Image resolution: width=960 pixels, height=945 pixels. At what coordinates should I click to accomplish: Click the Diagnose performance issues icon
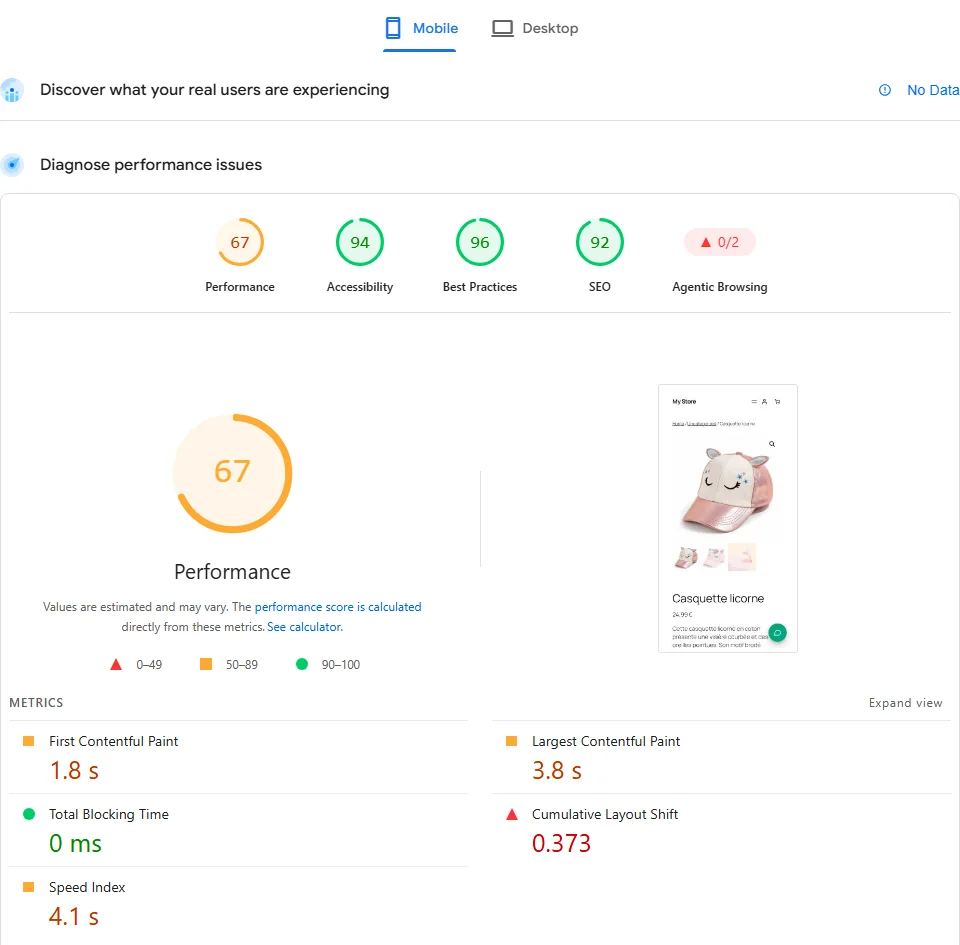[x=12, y=165]
